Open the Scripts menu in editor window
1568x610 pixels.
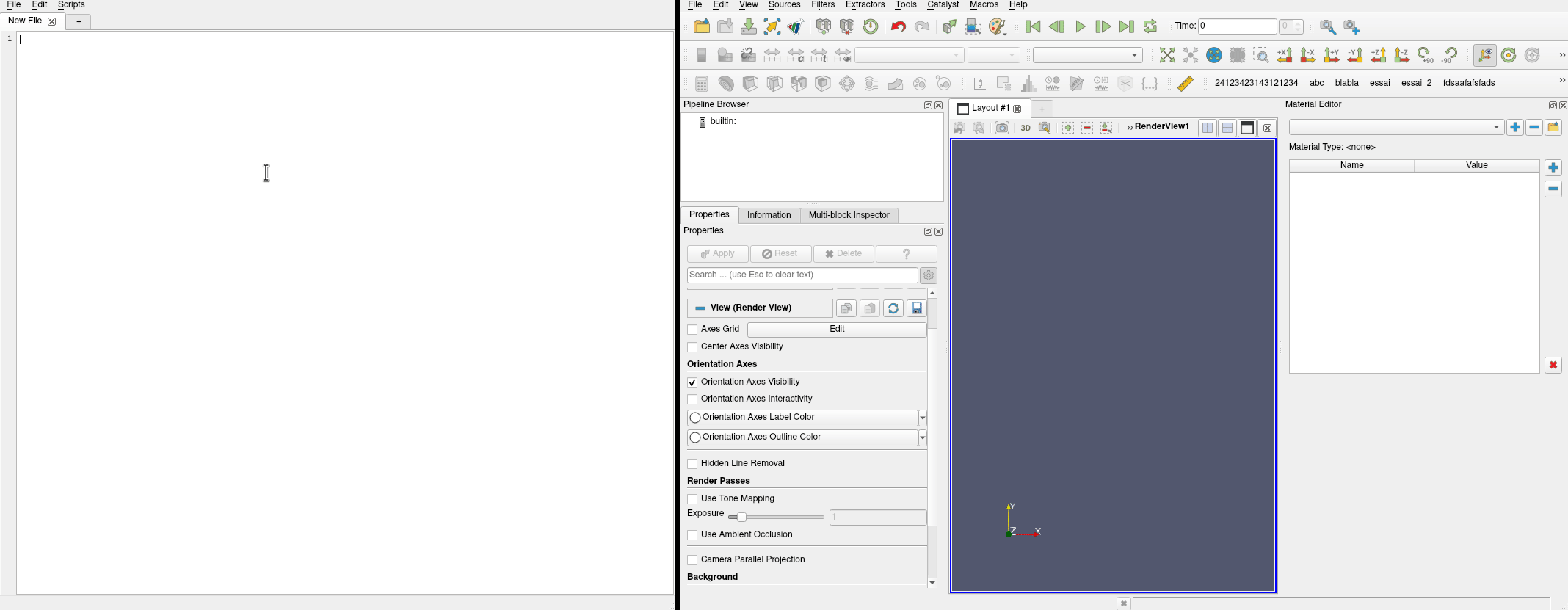(x=71, y=5)
